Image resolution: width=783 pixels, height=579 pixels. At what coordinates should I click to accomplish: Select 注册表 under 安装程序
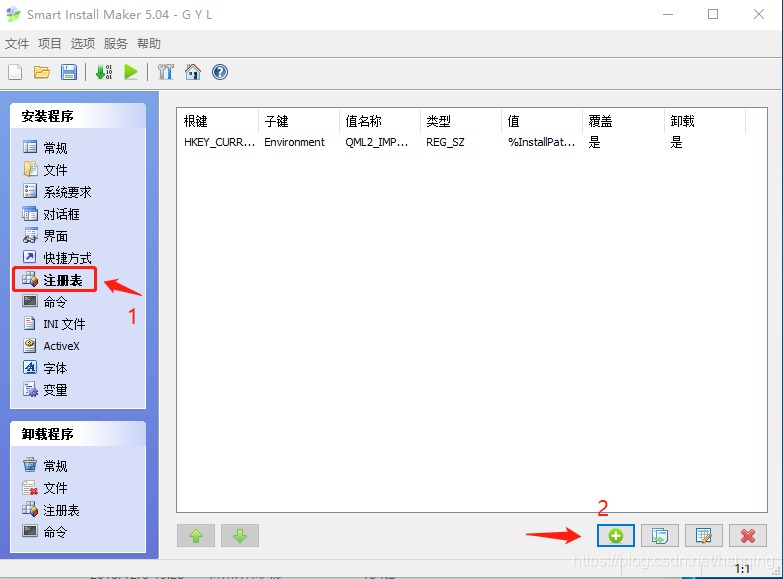[54, 280]
